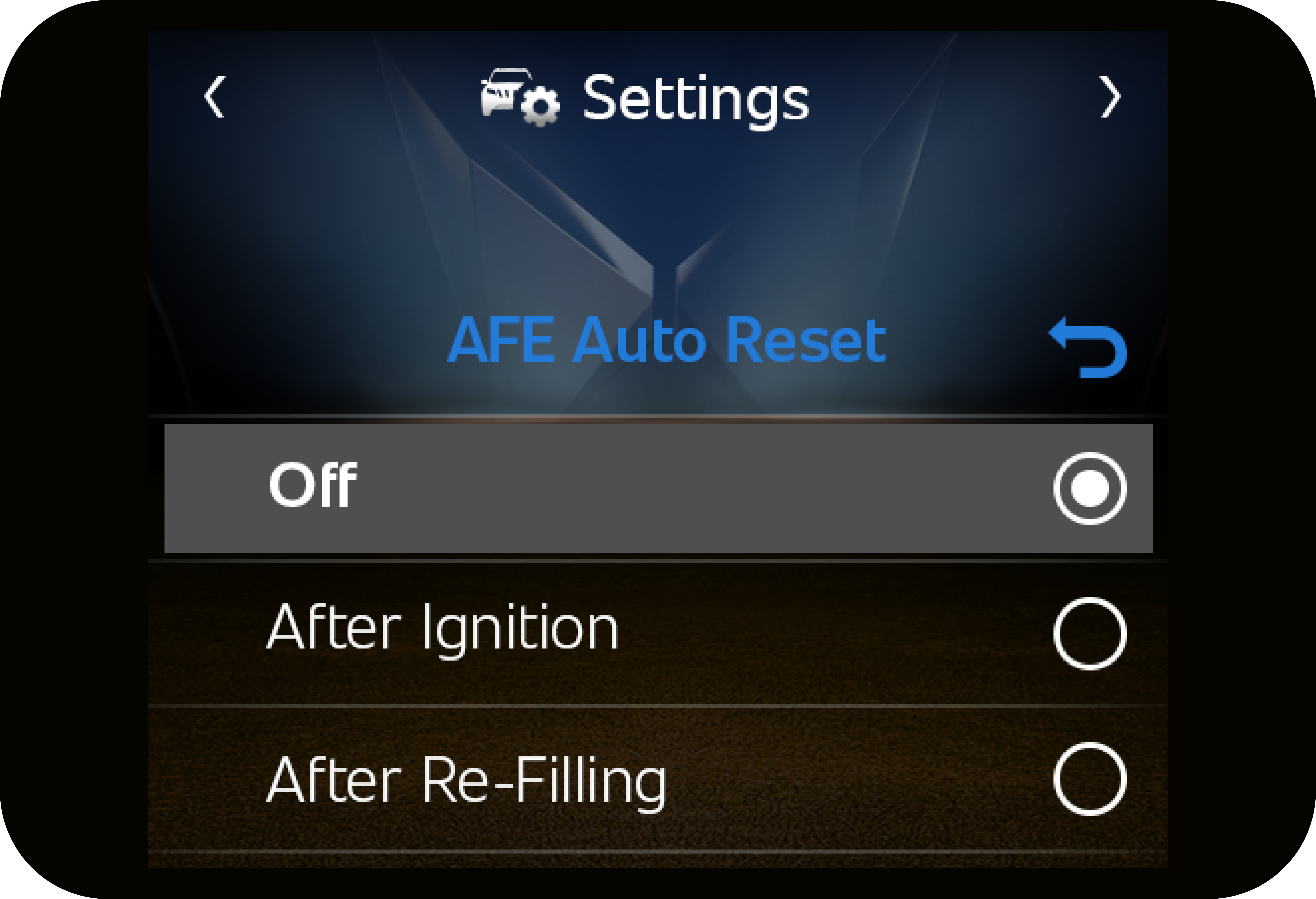
Task: Choose the After Re-Filling radio button
Action: 1089,779
